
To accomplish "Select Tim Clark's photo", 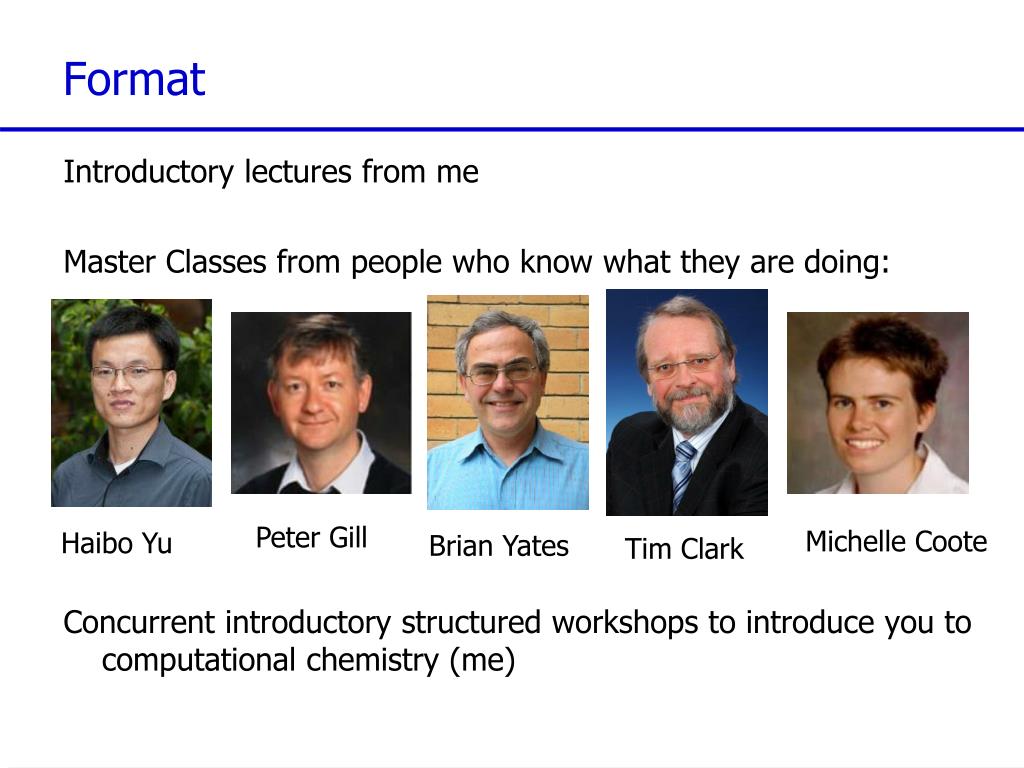I will (x=687, y=402).
